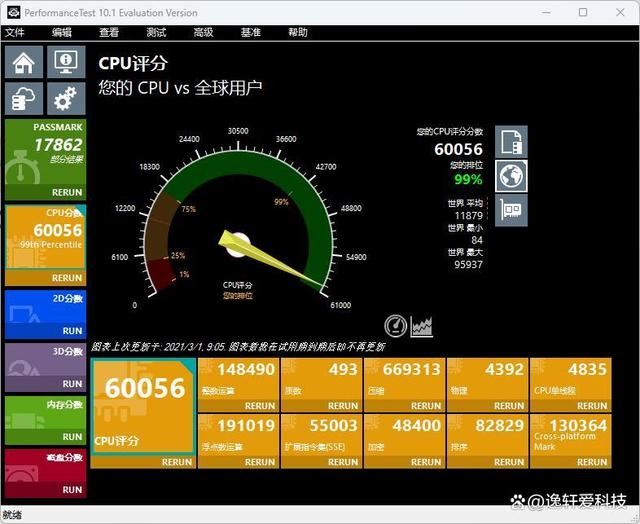Screen dimensions: 640x524
Task: Click the document report icon beside CPU score
Action: point(511,141)
